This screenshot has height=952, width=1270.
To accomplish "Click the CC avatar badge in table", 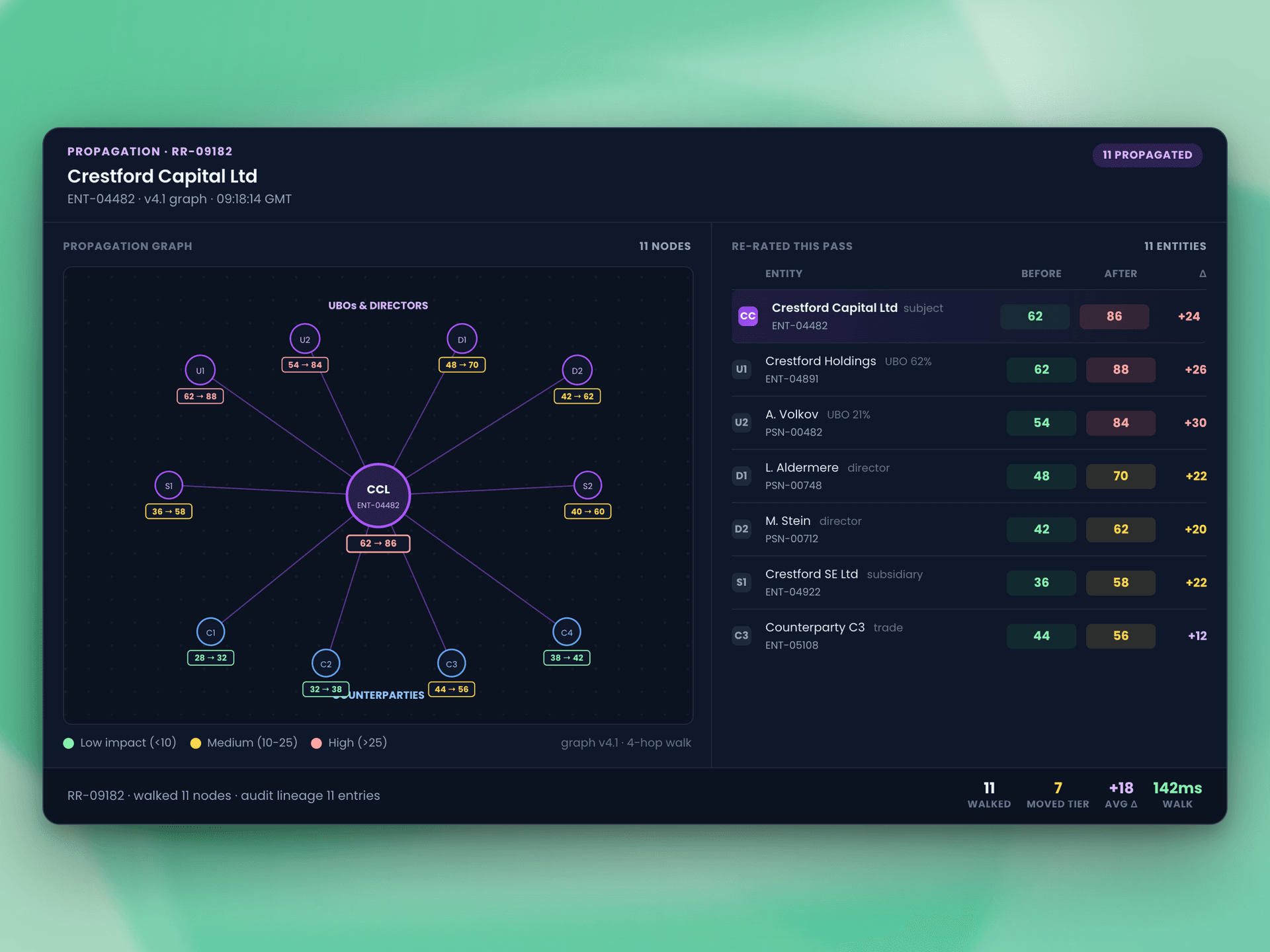I will point(747,316).
